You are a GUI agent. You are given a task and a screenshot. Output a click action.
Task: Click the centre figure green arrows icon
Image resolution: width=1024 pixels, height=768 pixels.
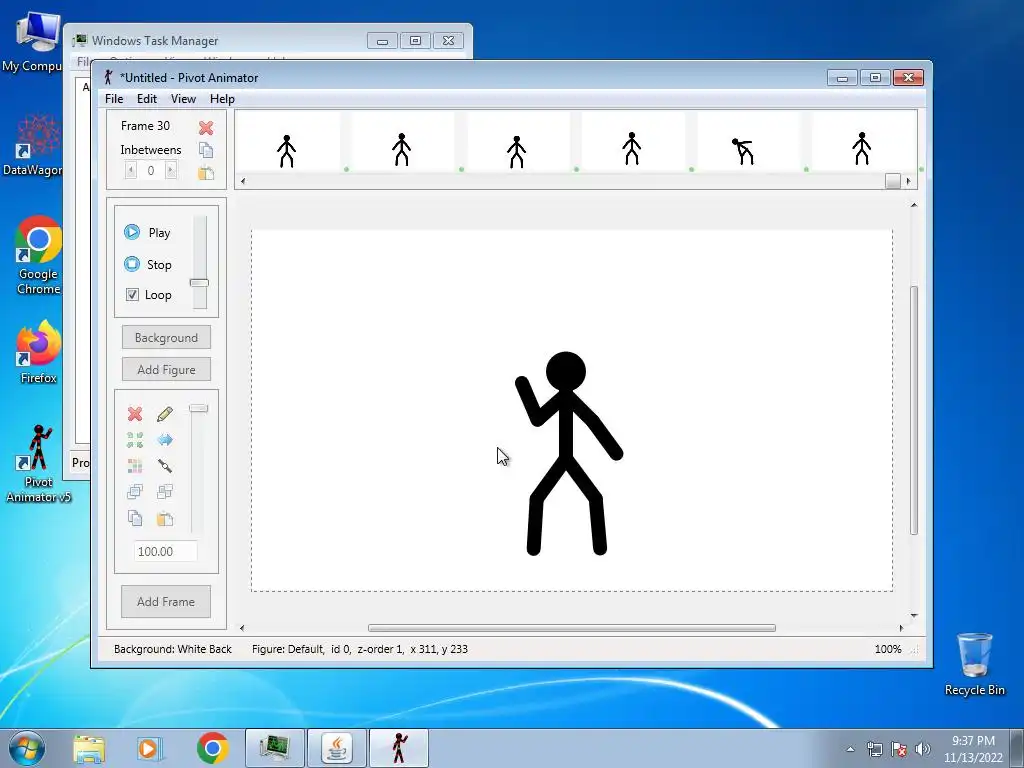[x=135, y=440]
